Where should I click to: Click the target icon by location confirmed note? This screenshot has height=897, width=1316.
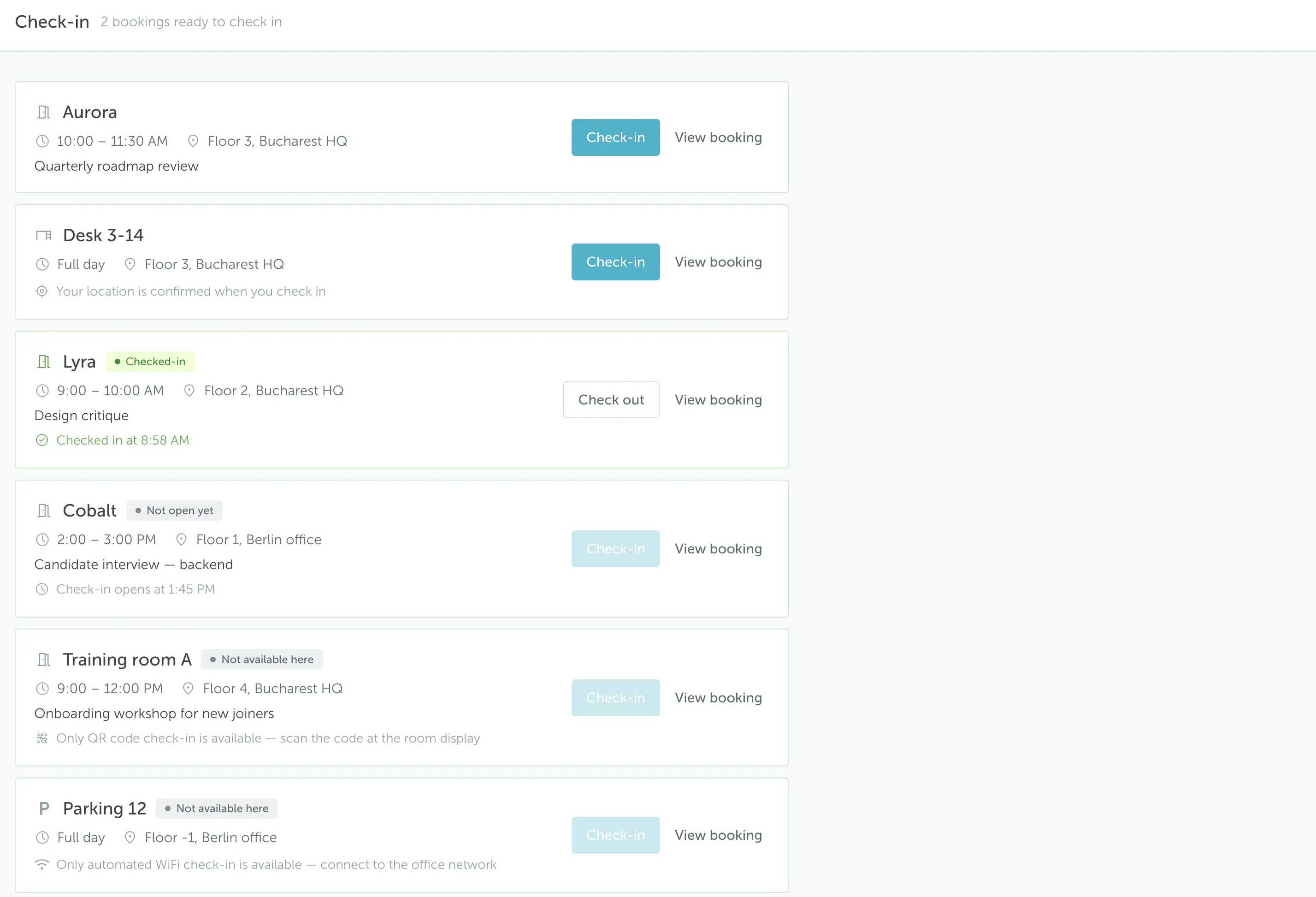[42, 291]
